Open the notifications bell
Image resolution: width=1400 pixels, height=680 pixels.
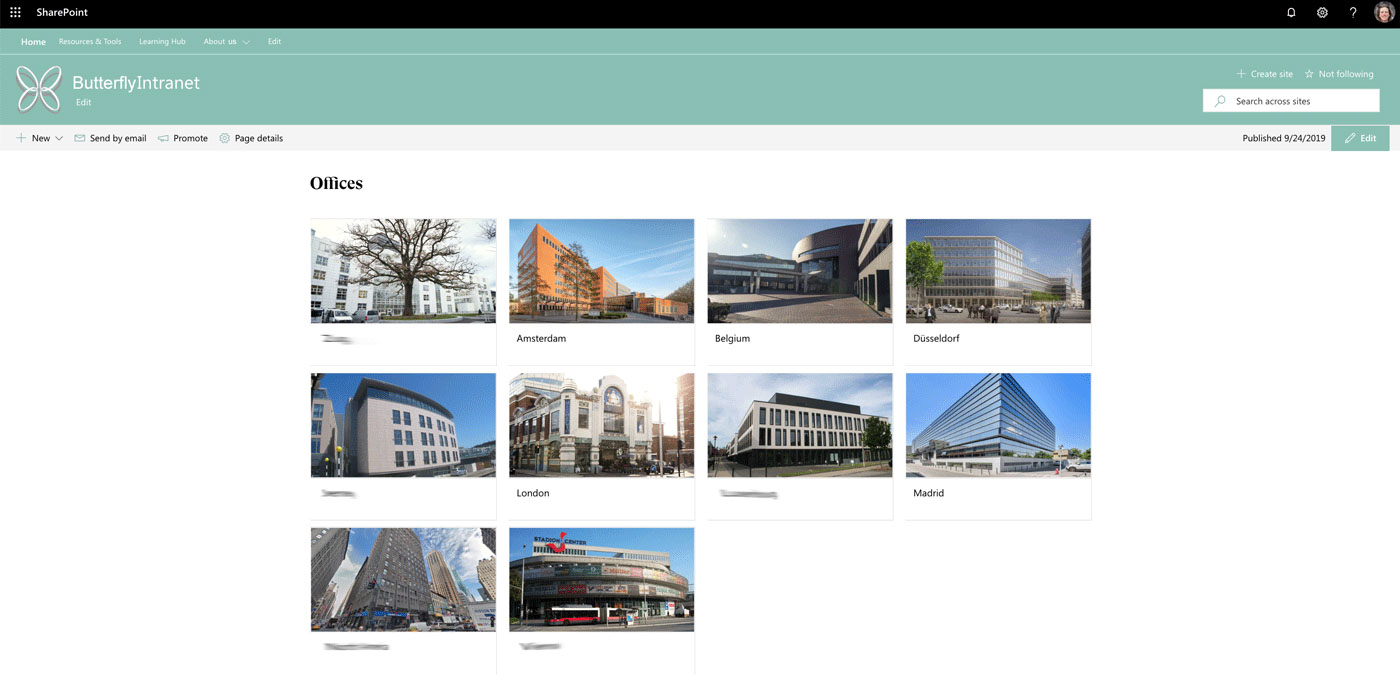(1291, 12)
